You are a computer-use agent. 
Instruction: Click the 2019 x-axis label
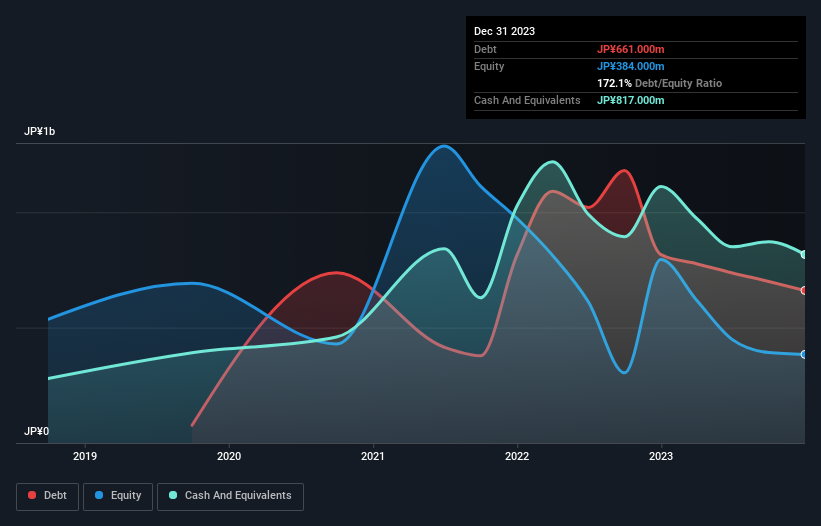(x=85, y=456)
